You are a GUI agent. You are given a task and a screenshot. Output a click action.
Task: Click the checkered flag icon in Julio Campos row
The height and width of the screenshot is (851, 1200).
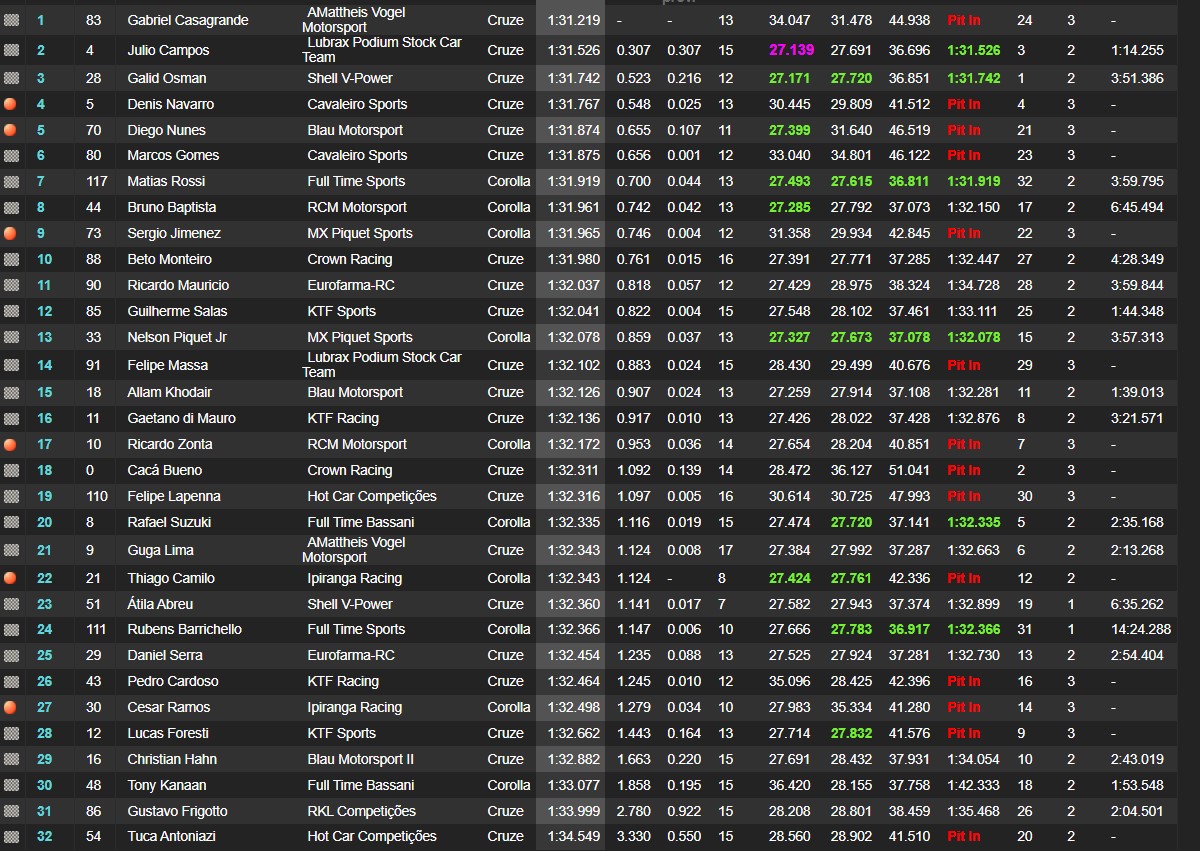click(x=11, y=50)
